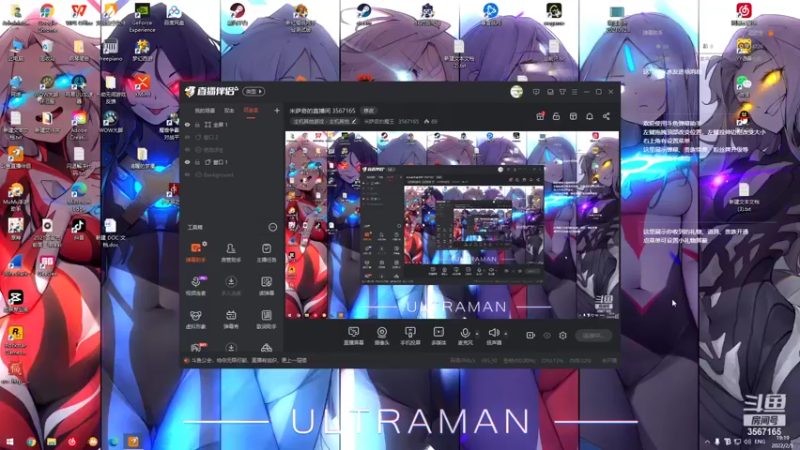Screen dimensions: 800x450
Task: Open the filter icon menu in the title bar
Action: point(562,92)
